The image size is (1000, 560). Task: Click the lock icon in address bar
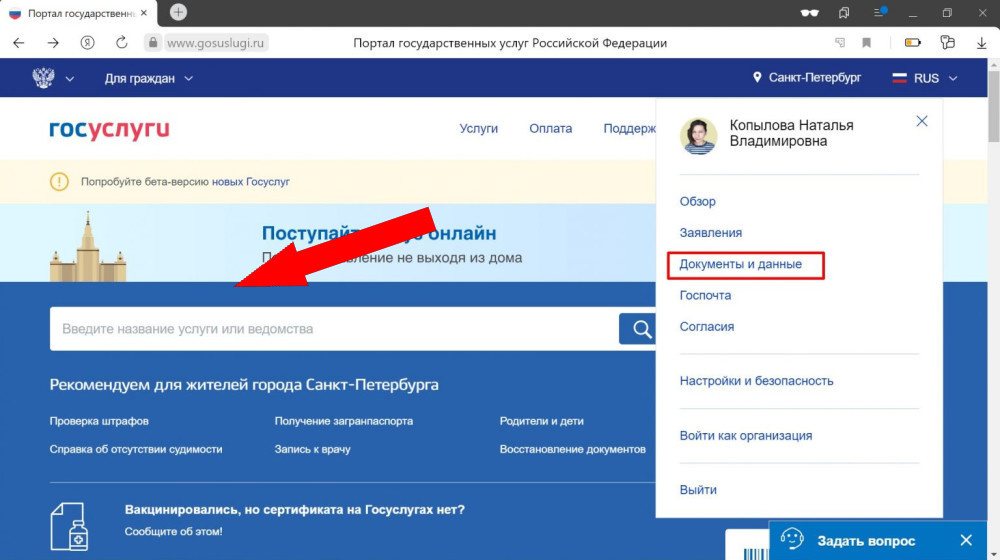pos(152,43)
